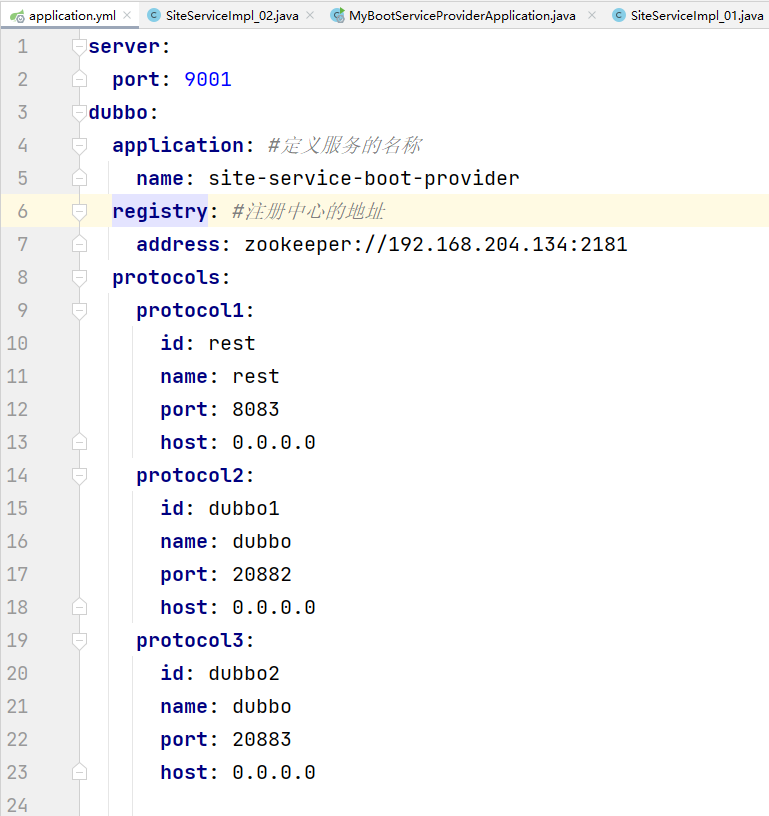Click the dubbo key on line 3
The height and width of the screenshot is (816, 769).
coord(118,112)
